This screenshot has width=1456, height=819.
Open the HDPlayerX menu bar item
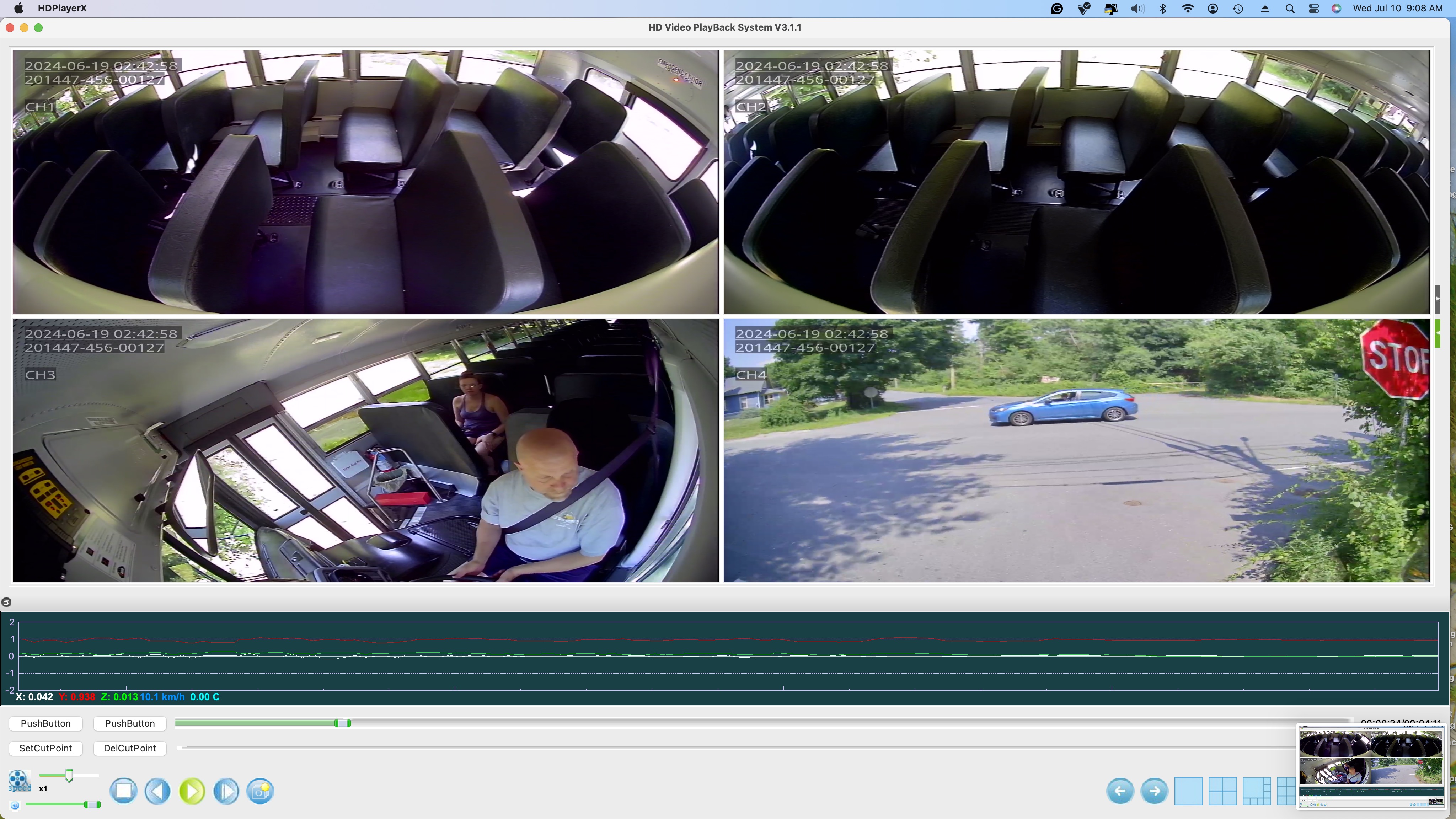click(x=62, y=8)
